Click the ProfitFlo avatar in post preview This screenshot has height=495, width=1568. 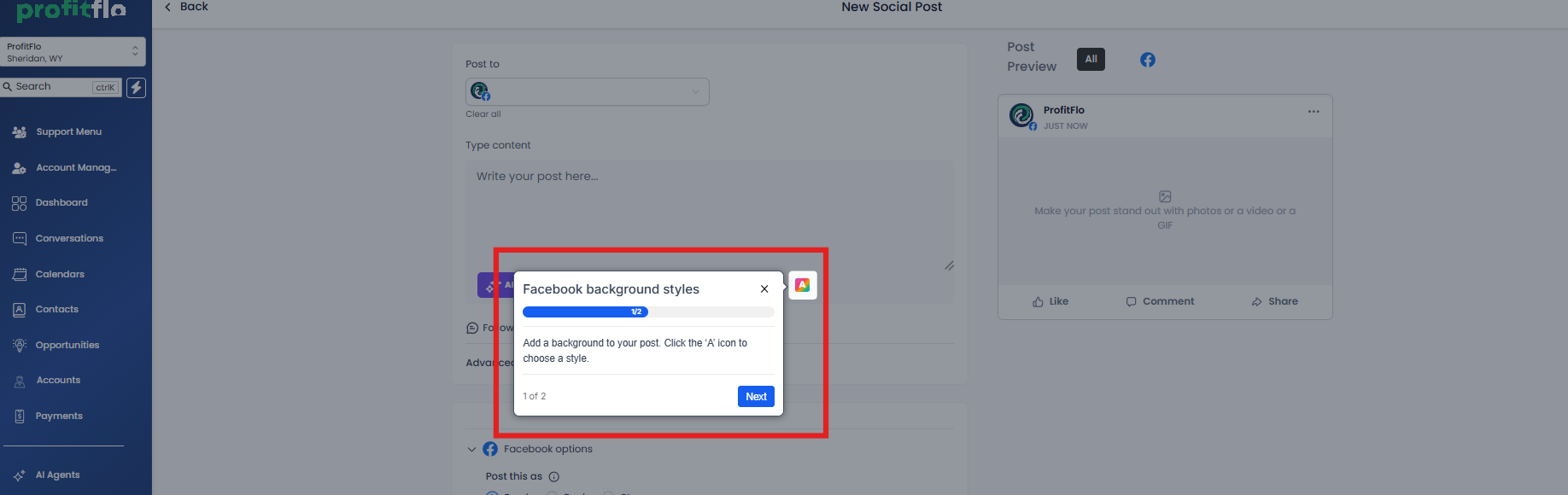tap(1021, 115)
